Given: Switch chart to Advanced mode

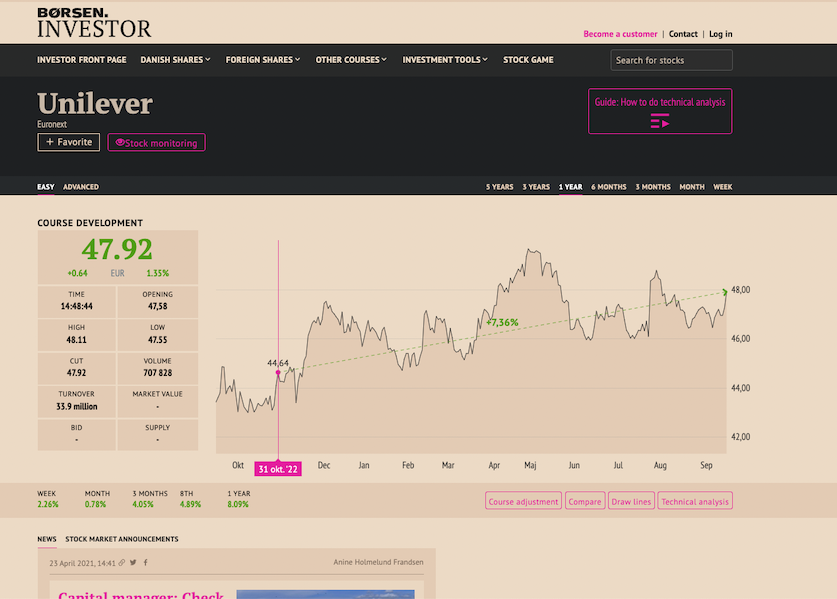Looking at the screenshot, I should [81, 187].
